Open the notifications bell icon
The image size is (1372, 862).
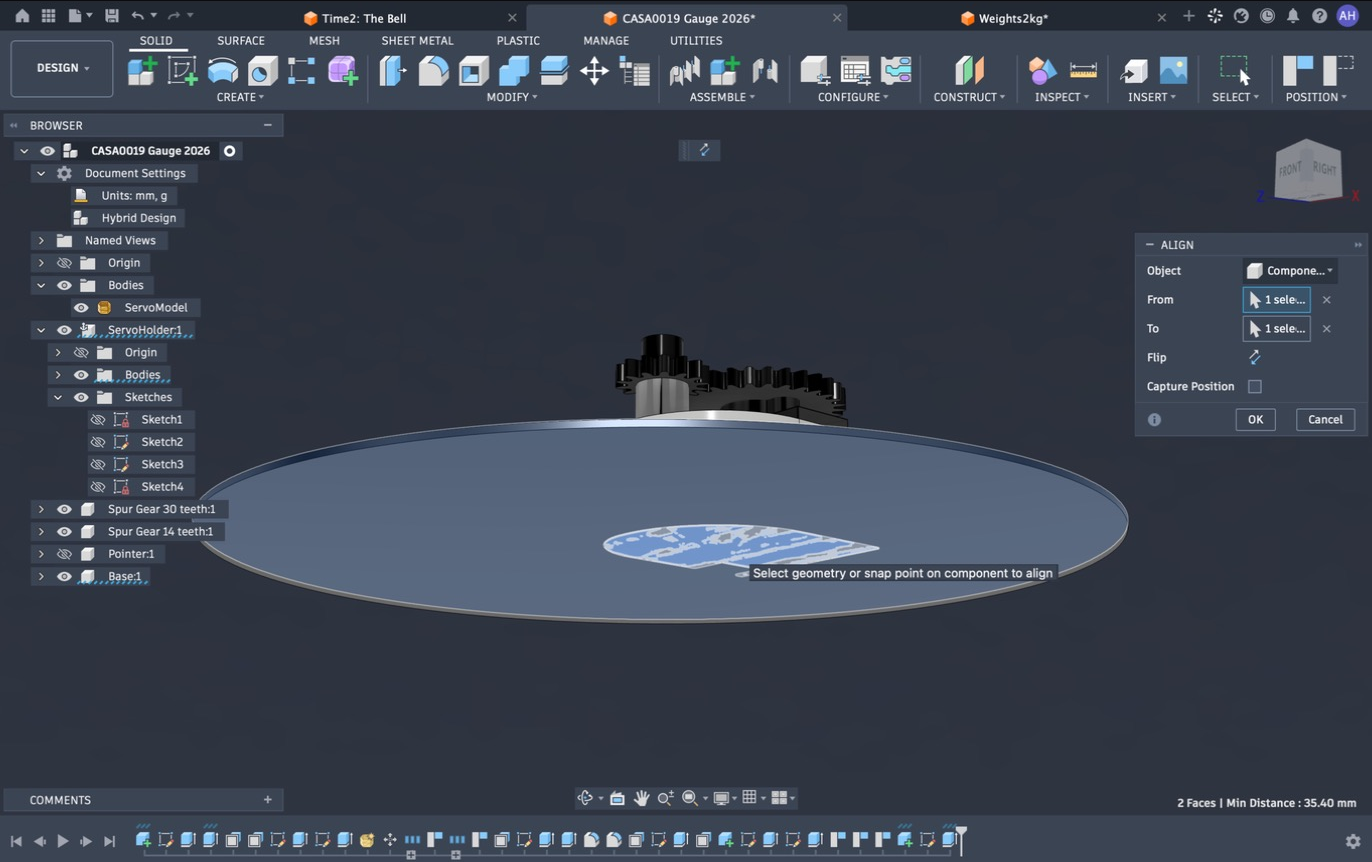pos(1293,16)
